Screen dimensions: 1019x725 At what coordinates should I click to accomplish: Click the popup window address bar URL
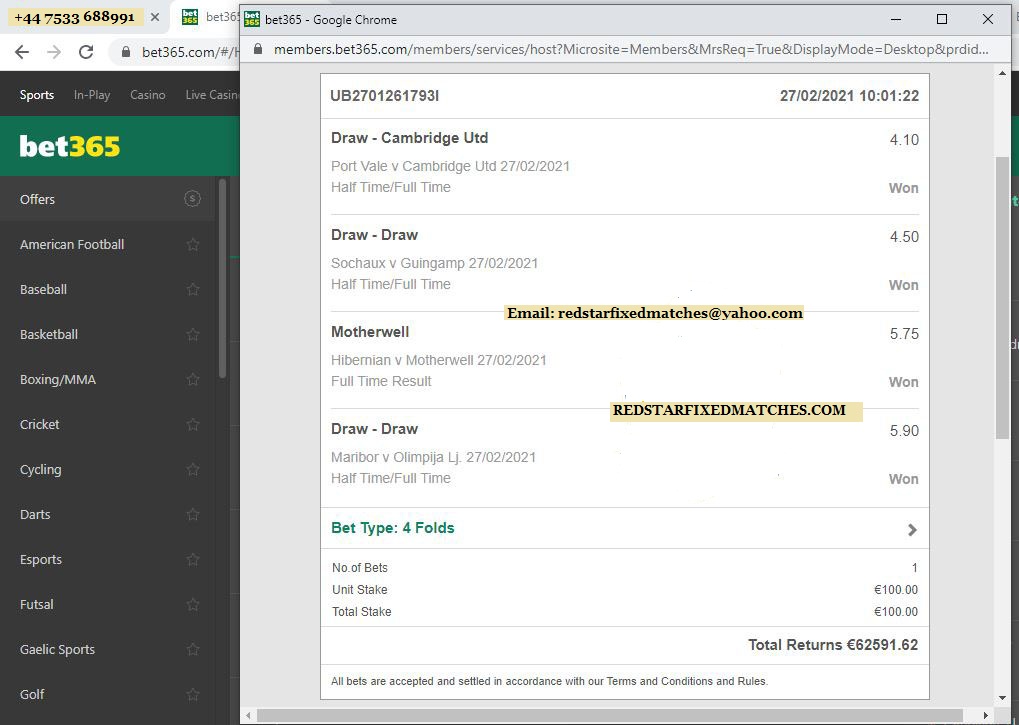[631, 49]
